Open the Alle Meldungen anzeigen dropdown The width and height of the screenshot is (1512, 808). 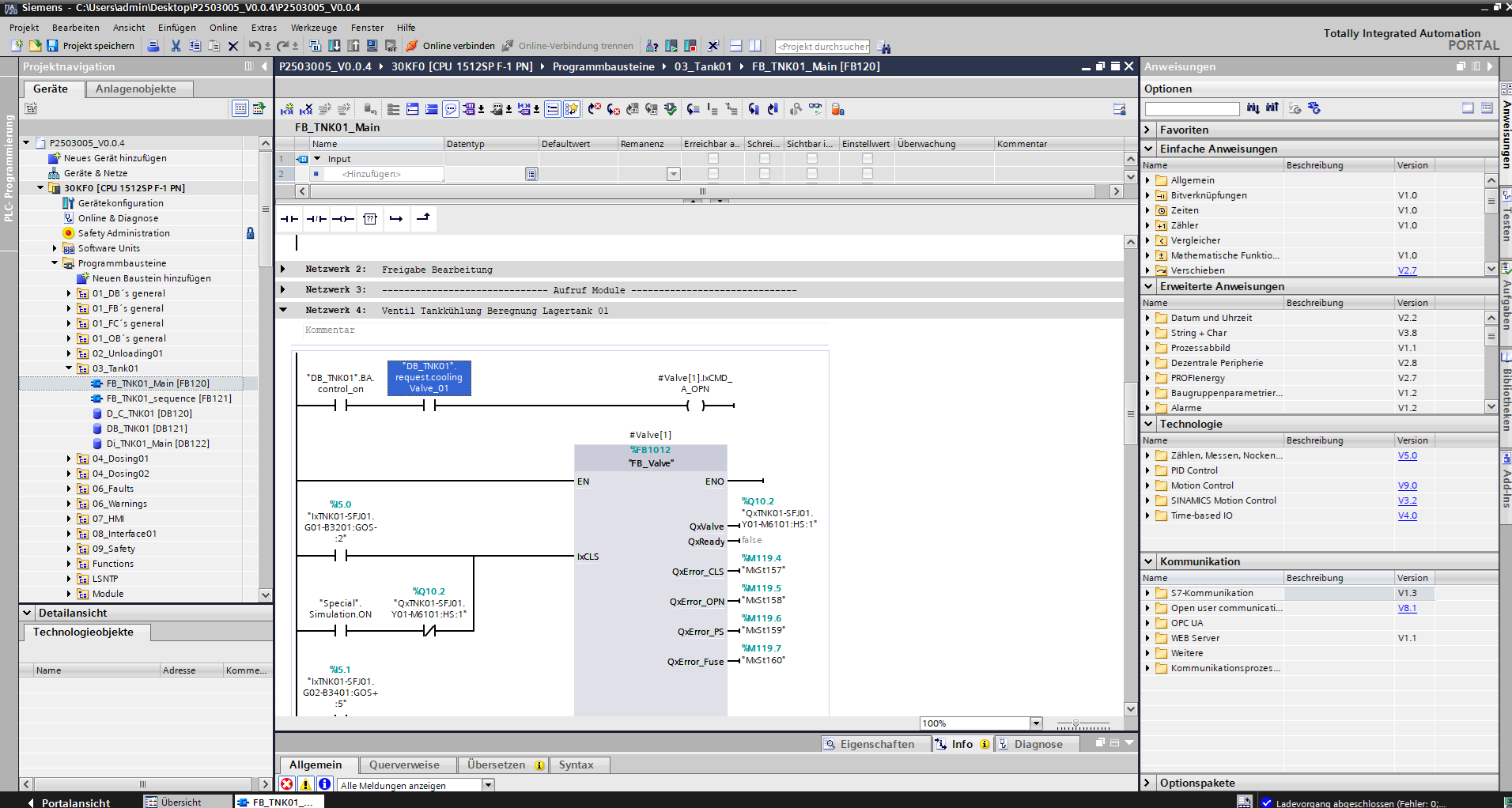click(x=488, y=784)
